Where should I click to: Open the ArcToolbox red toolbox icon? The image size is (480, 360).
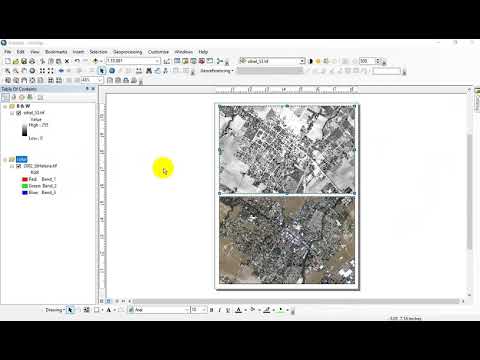[x=202, y=61]
